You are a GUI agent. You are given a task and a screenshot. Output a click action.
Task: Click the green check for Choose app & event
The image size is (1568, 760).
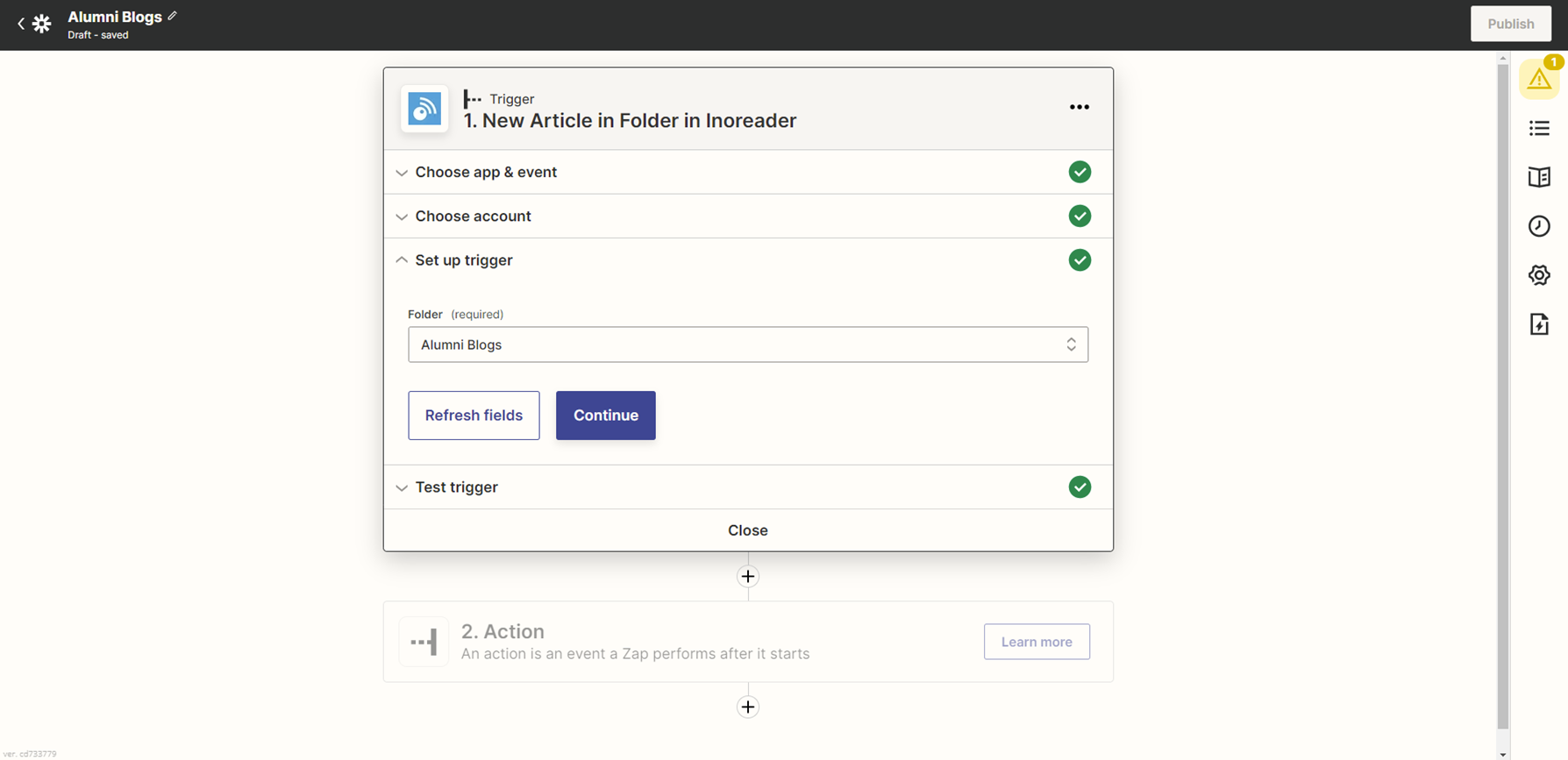click(1080, 172)
